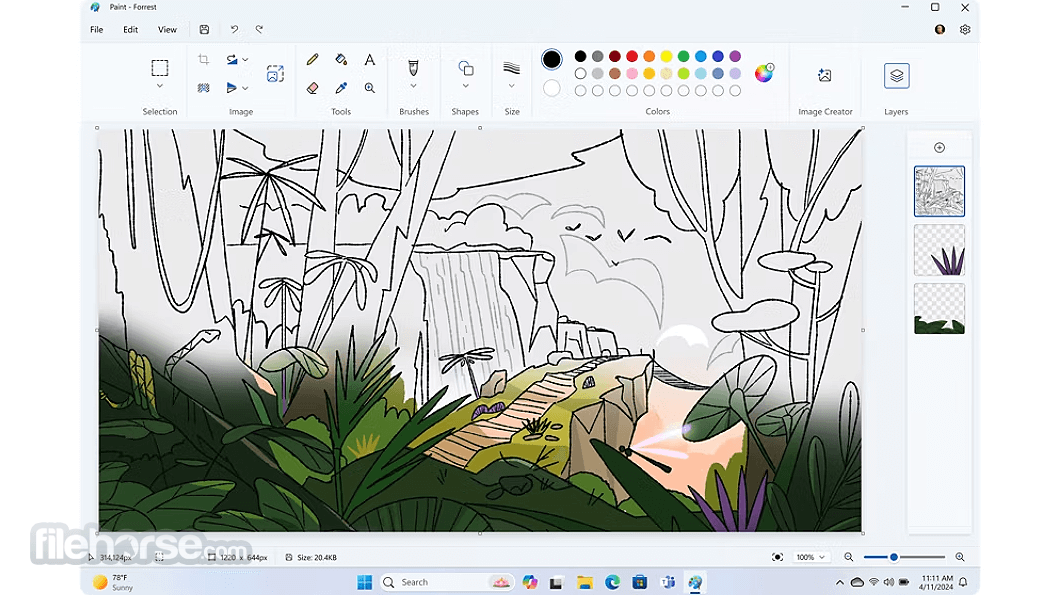Pick the red color swatch
Screen dimensions: 1061x595
coord(632,56)
